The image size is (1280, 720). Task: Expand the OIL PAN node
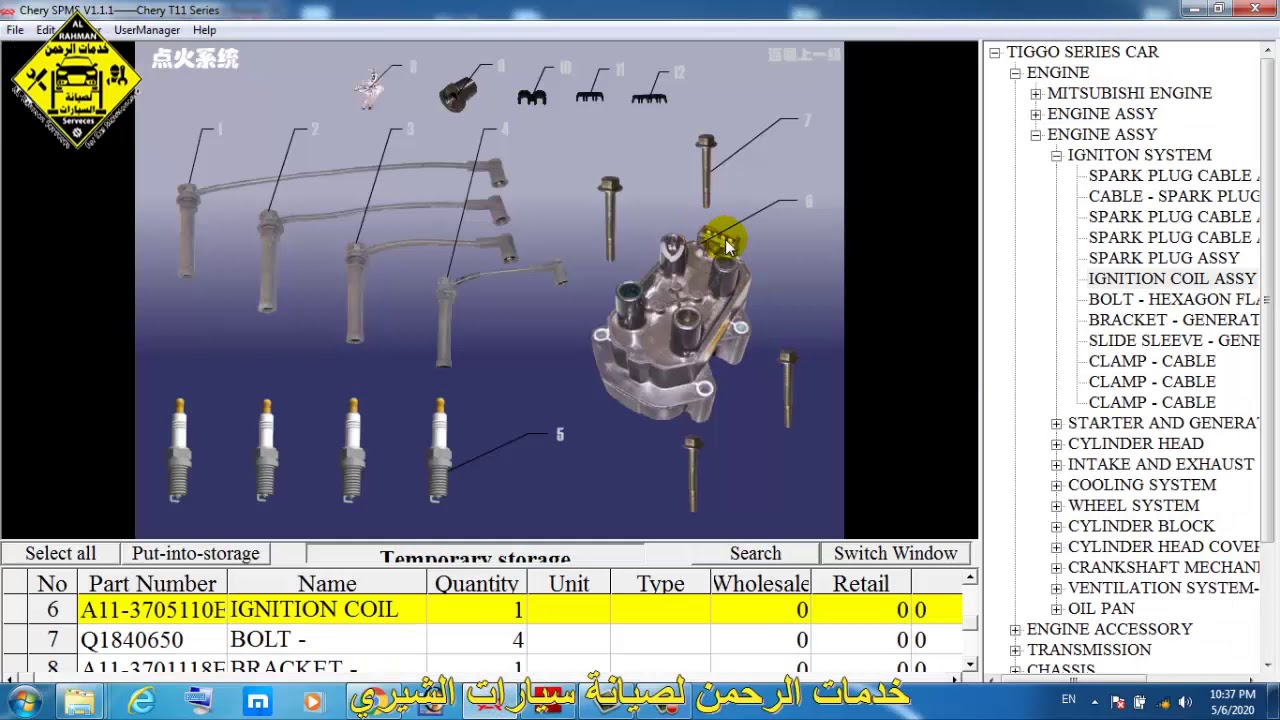tap(1056, 609)
